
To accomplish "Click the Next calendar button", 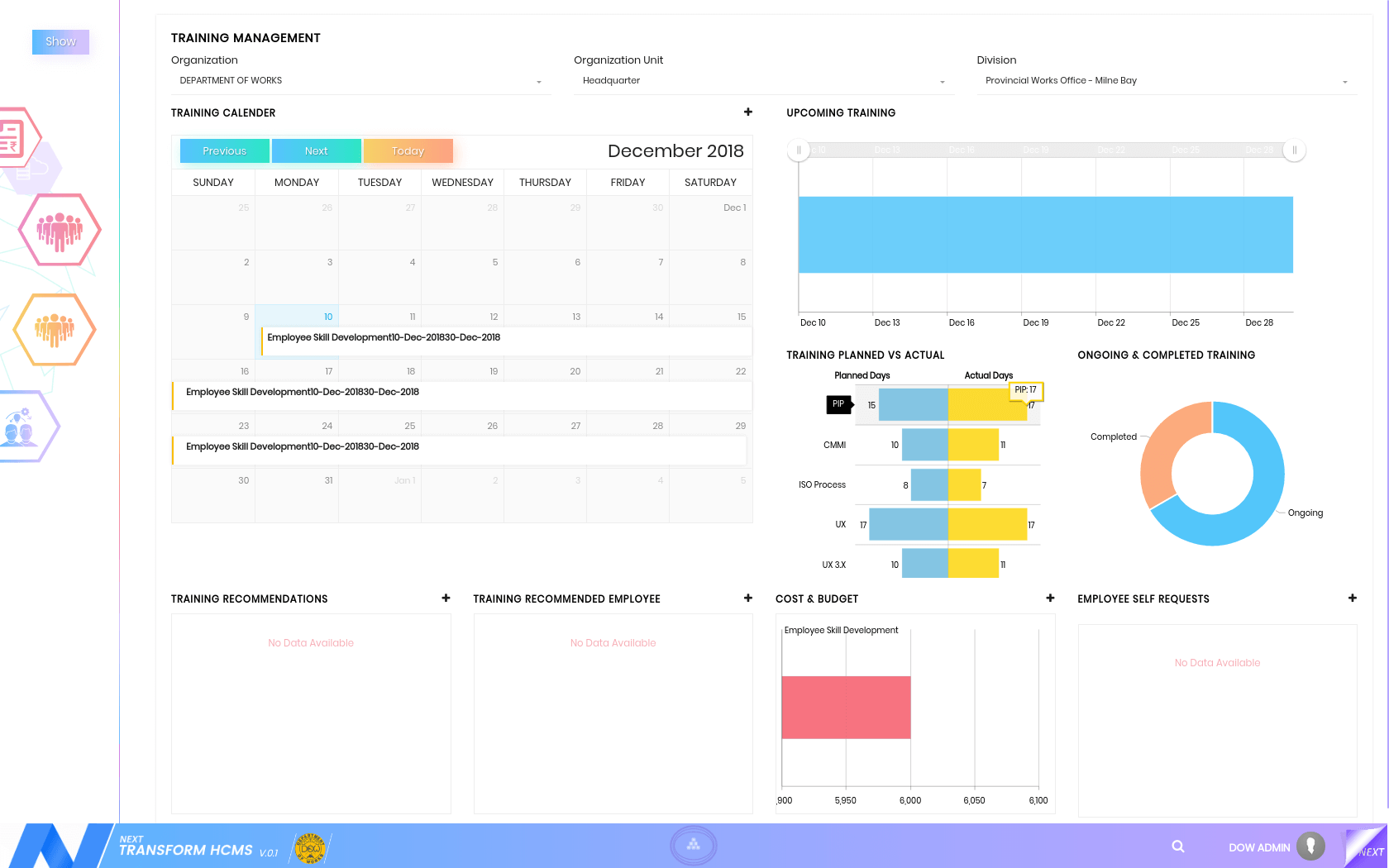I will [x=316, y=151].
